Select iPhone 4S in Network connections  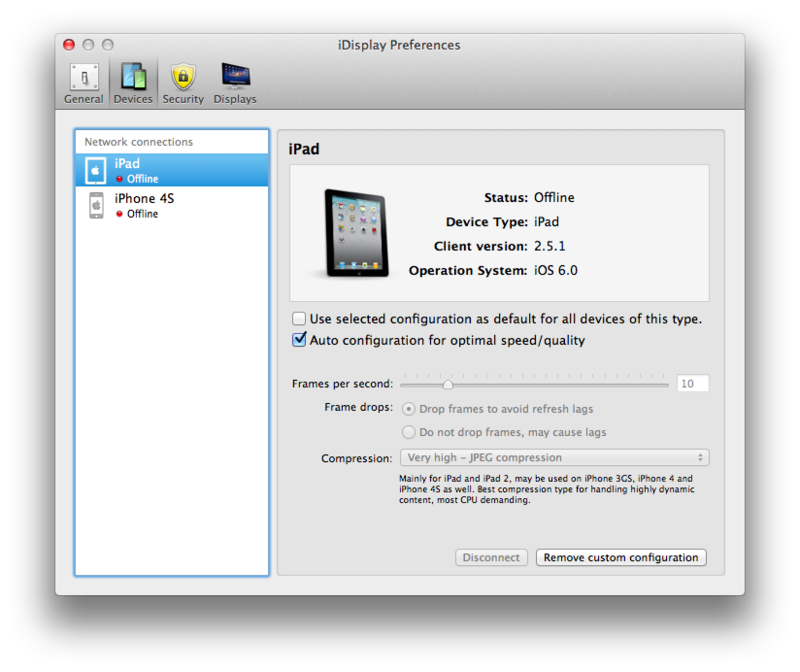tap(172, 205)
